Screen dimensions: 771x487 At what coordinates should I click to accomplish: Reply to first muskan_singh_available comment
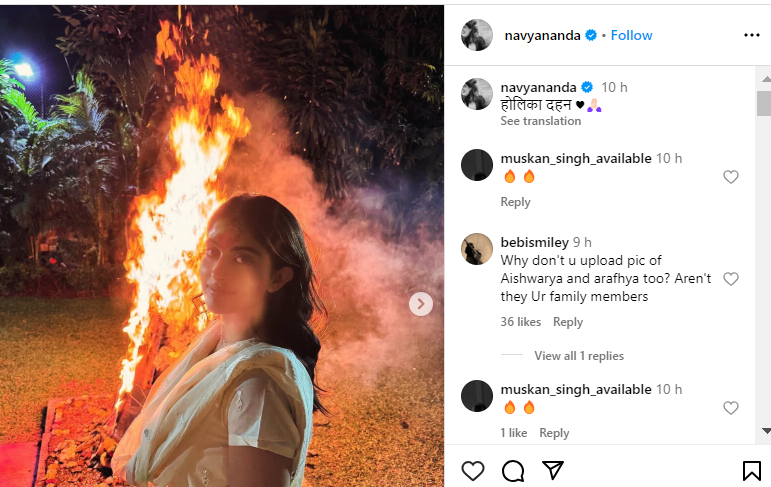tap(515, 202)
